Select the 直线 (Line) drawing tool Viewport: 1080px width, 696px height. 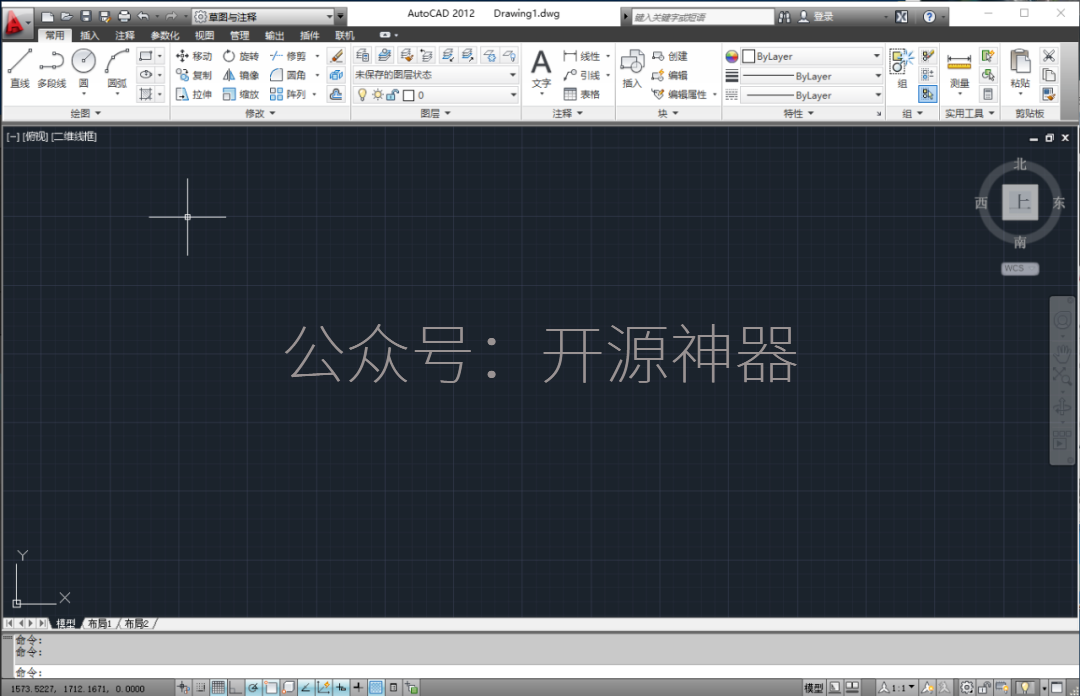click(x=19, y=68)
